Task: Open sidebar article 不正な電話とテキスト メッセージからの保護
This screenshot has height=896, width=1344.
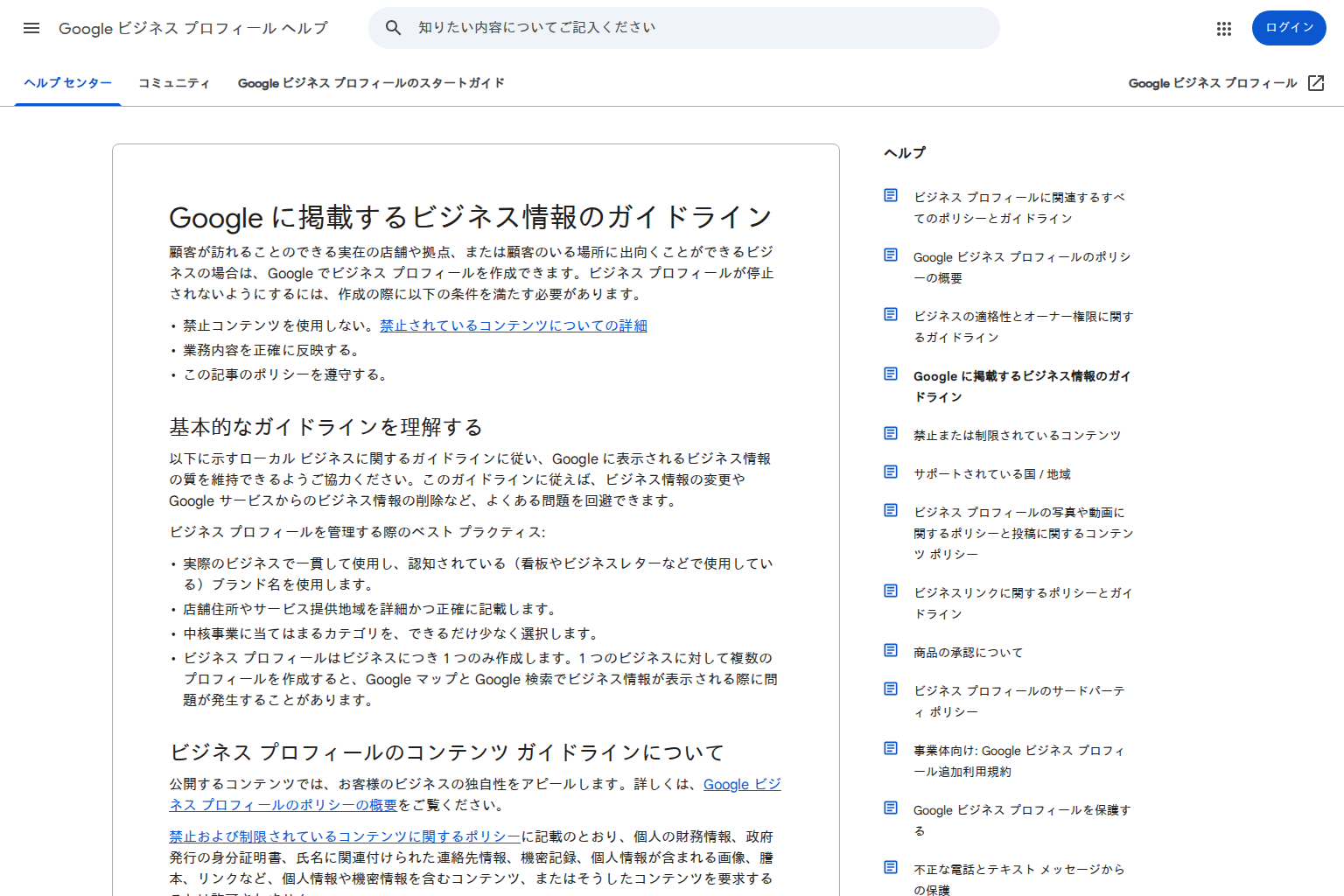Action: tap(1019, 879)
